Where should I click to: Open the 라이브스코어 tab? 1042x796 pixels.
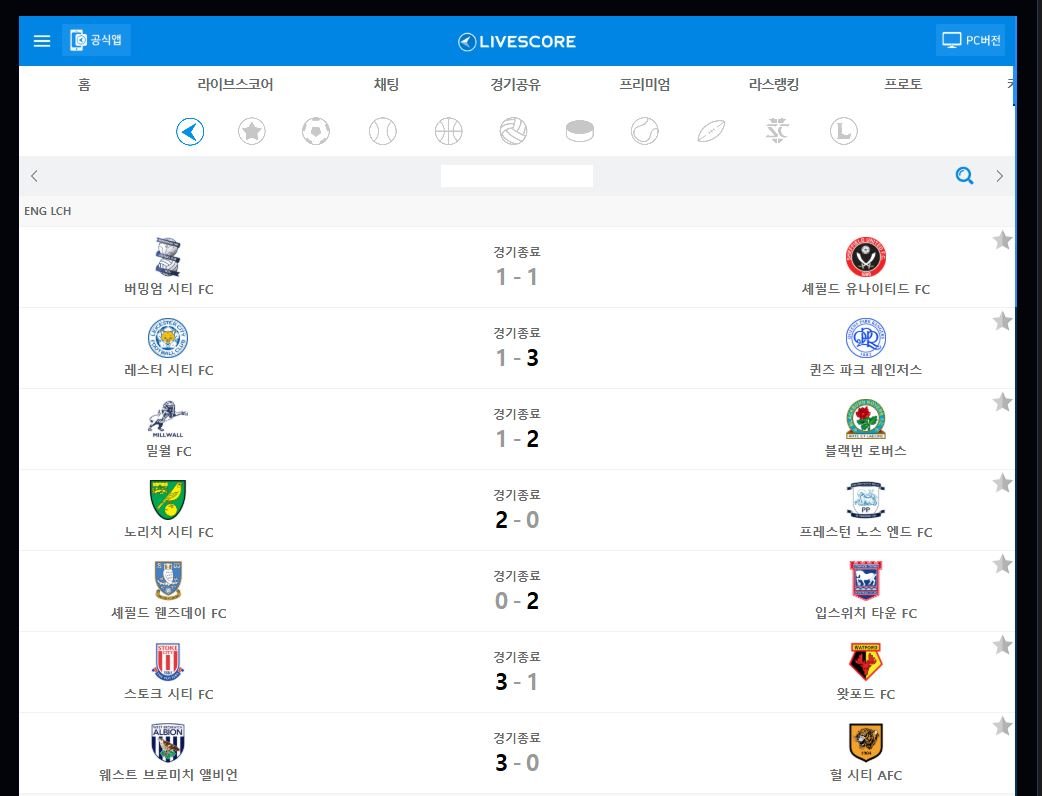point(235,85)
